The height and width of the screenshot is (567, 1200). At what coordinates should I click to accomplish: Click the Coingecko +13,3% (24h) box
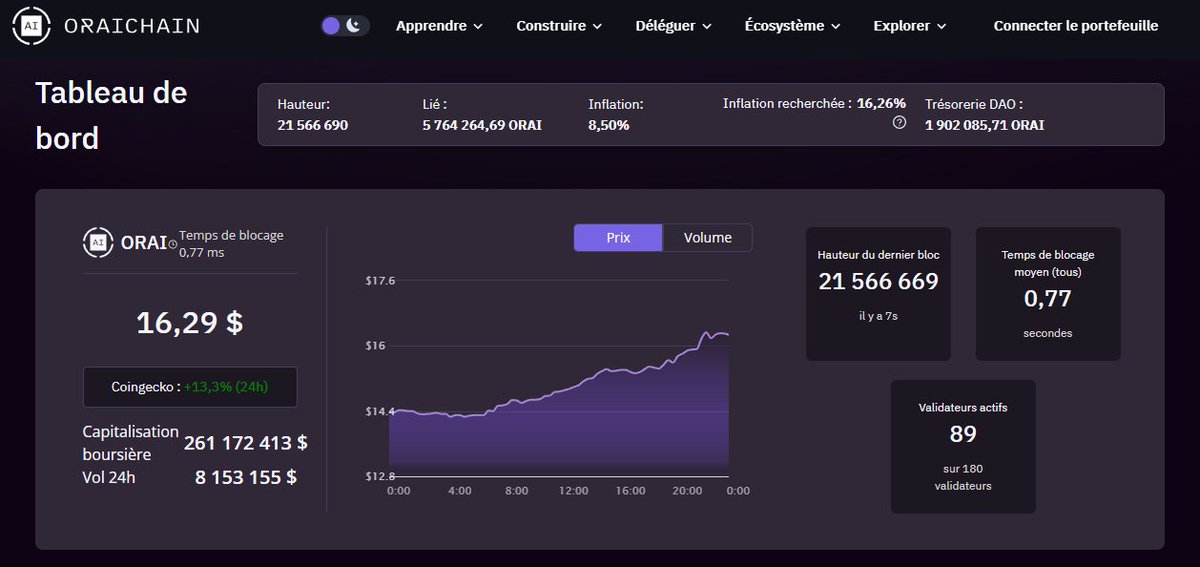(190, 387)
